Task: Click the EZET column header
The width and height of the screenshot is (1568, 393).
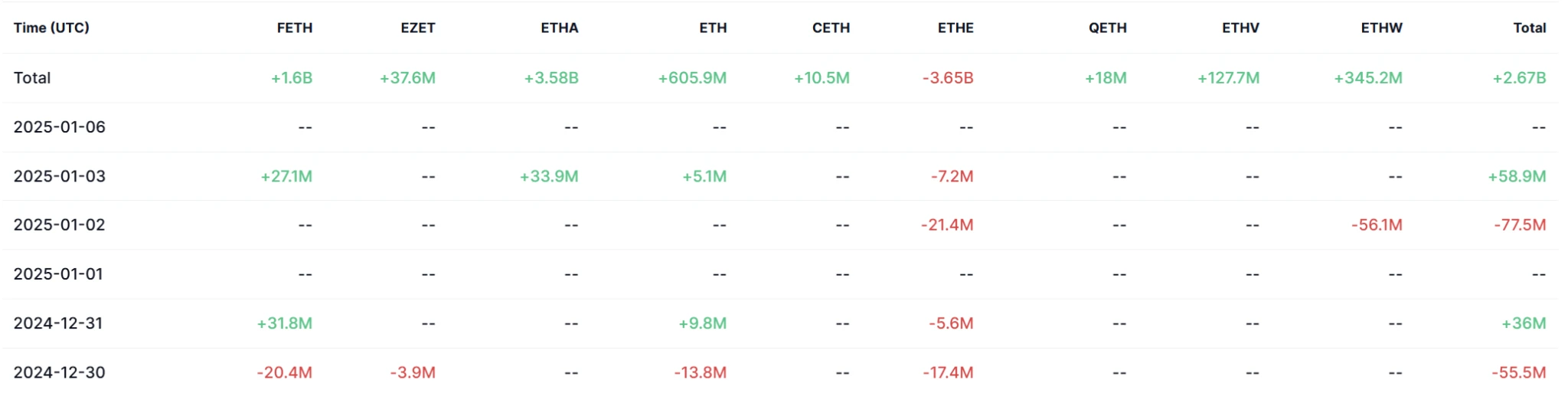Action: pos(418,28)
